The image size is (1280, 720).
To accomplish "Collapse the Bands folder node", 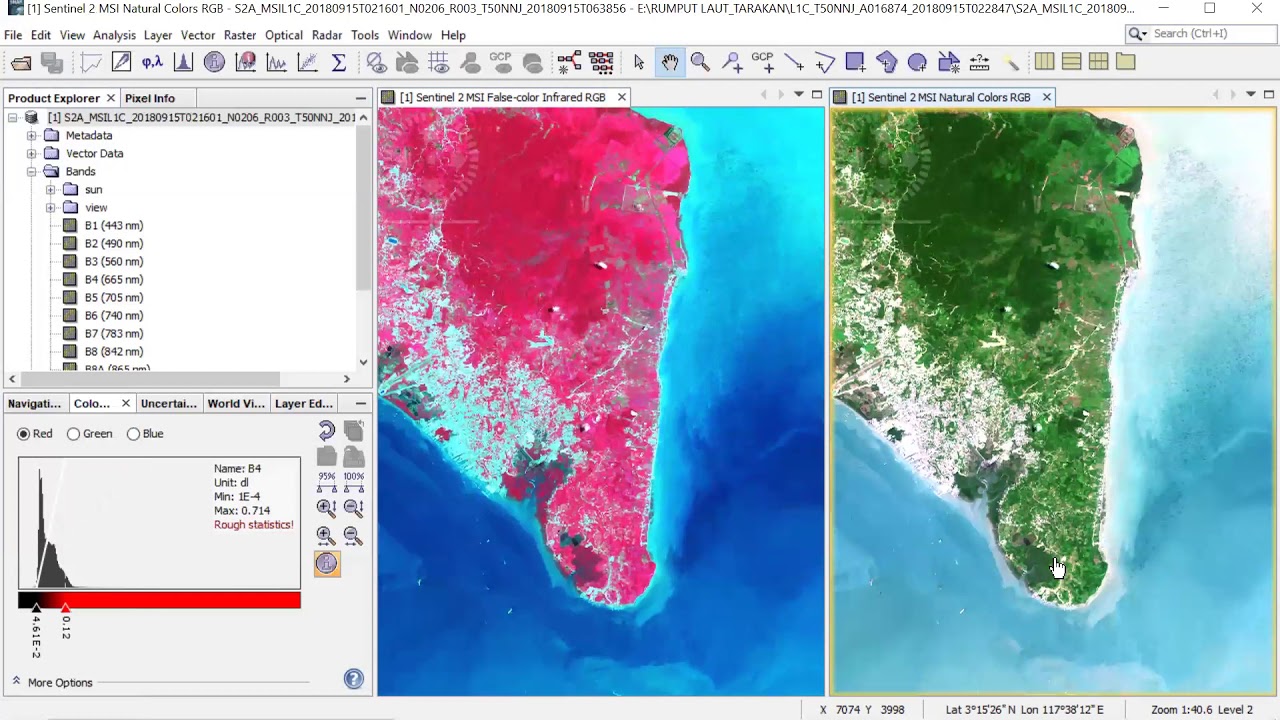I will point(31,172).
